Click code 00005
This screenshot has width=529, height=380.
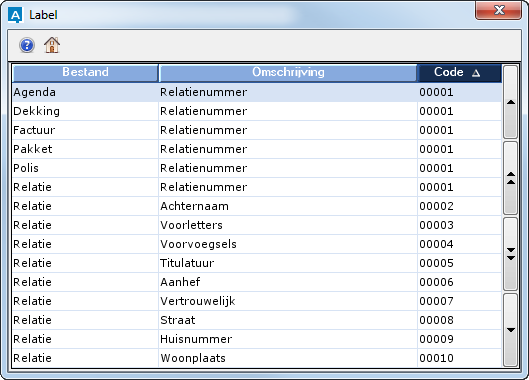pyautogui.click(x=436, y=263)
